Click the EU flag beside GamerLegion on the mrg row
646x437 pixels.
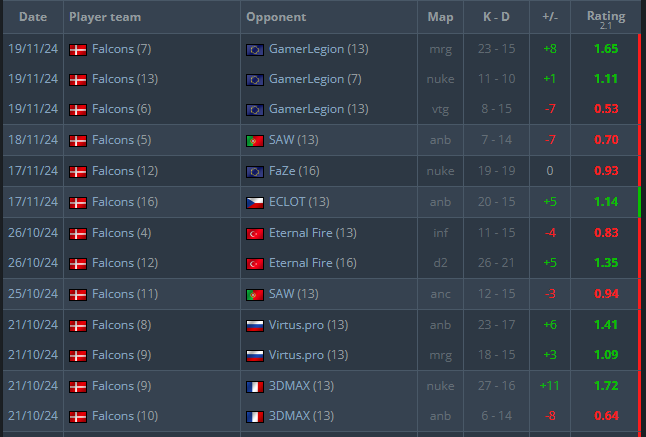[254, 48]
